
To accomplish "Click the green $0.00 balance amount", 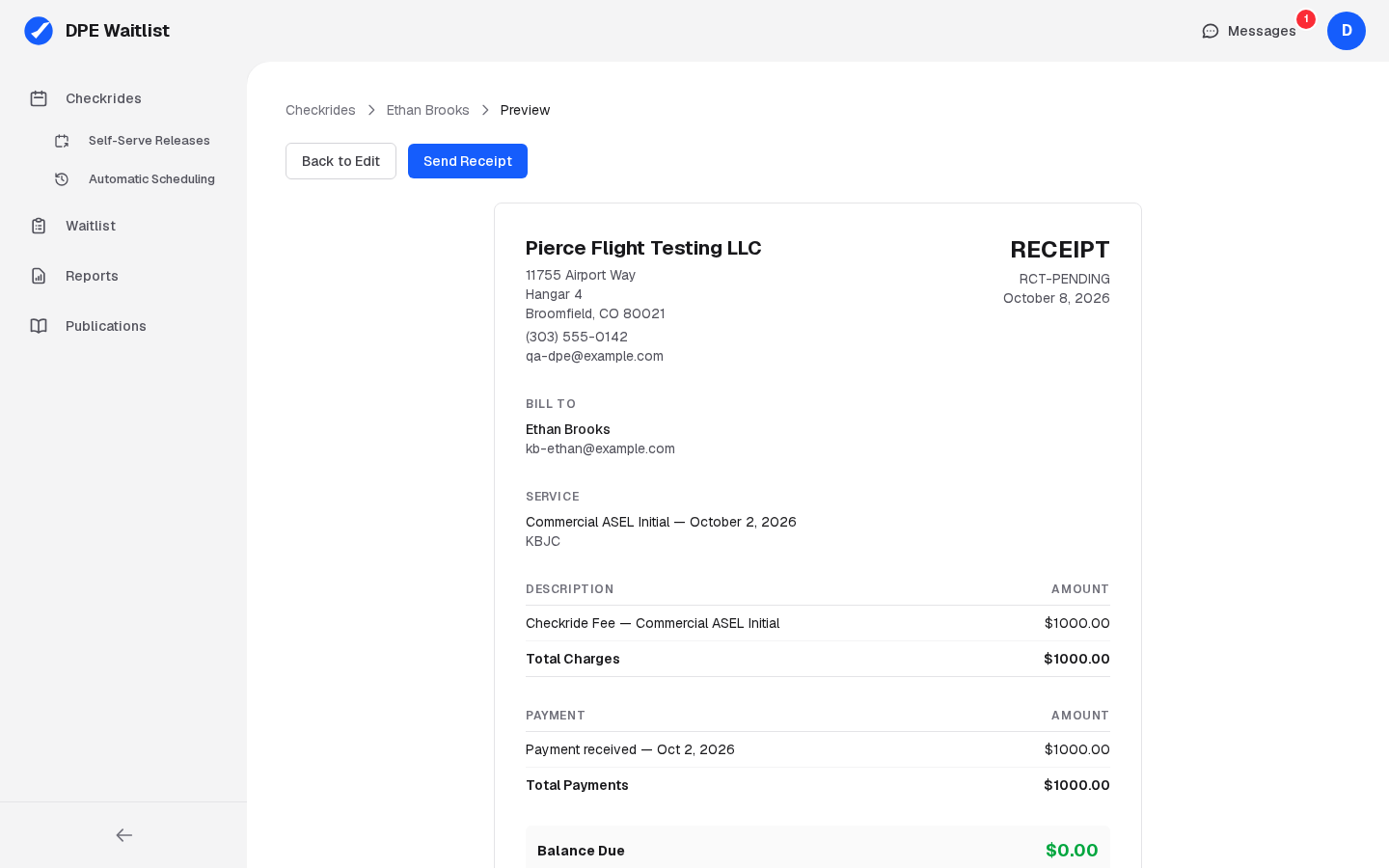I will pyautogui.click(x=1072, y=850).
